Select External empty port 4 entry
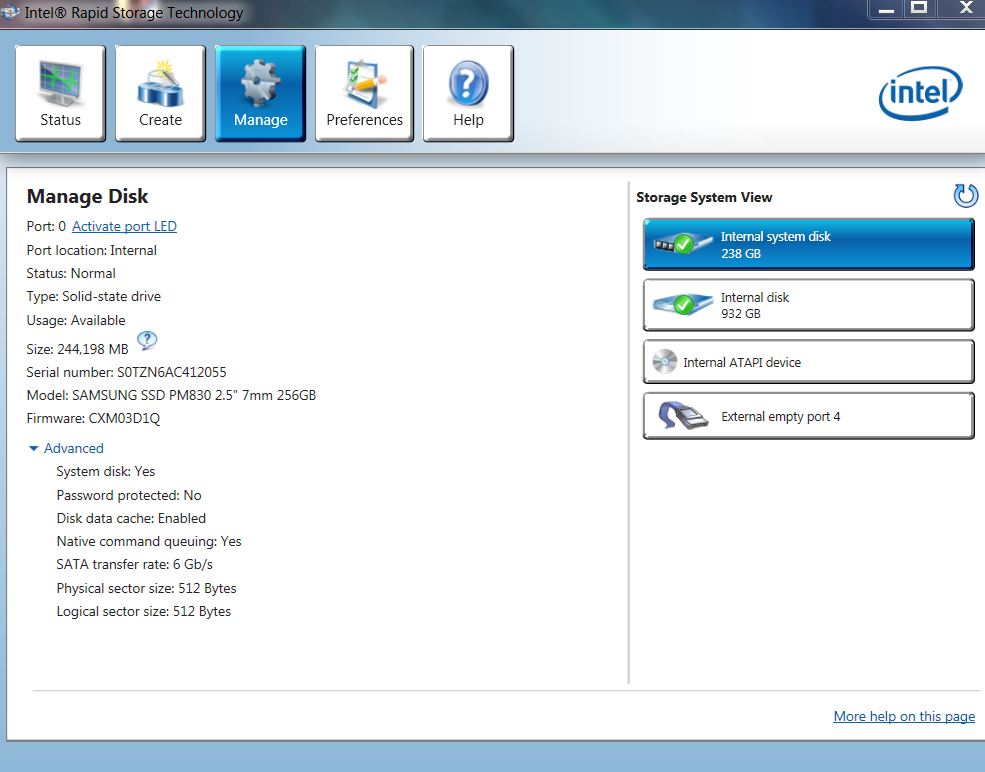The image size is (985, 772). 808,416
